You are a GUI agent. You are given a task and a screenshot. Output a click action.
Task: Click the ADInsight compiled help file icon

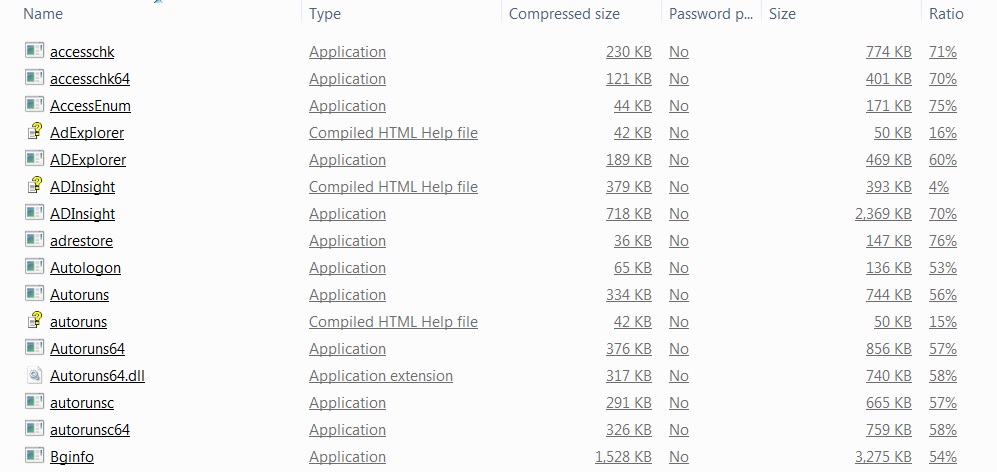pos(35,186)
